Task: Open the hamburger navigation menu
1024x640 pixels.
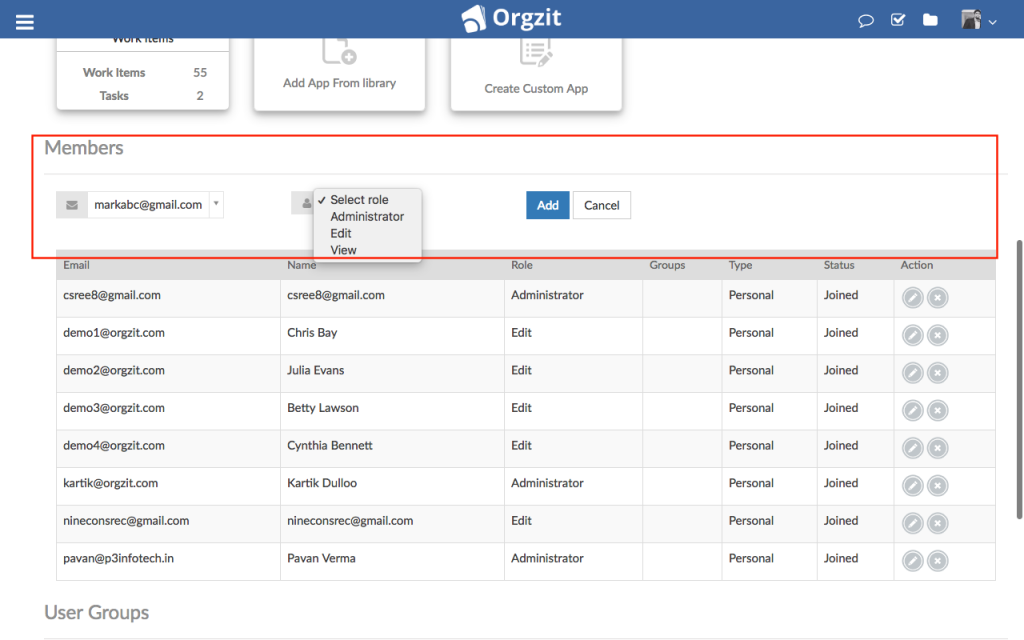Action: (24, 19)
